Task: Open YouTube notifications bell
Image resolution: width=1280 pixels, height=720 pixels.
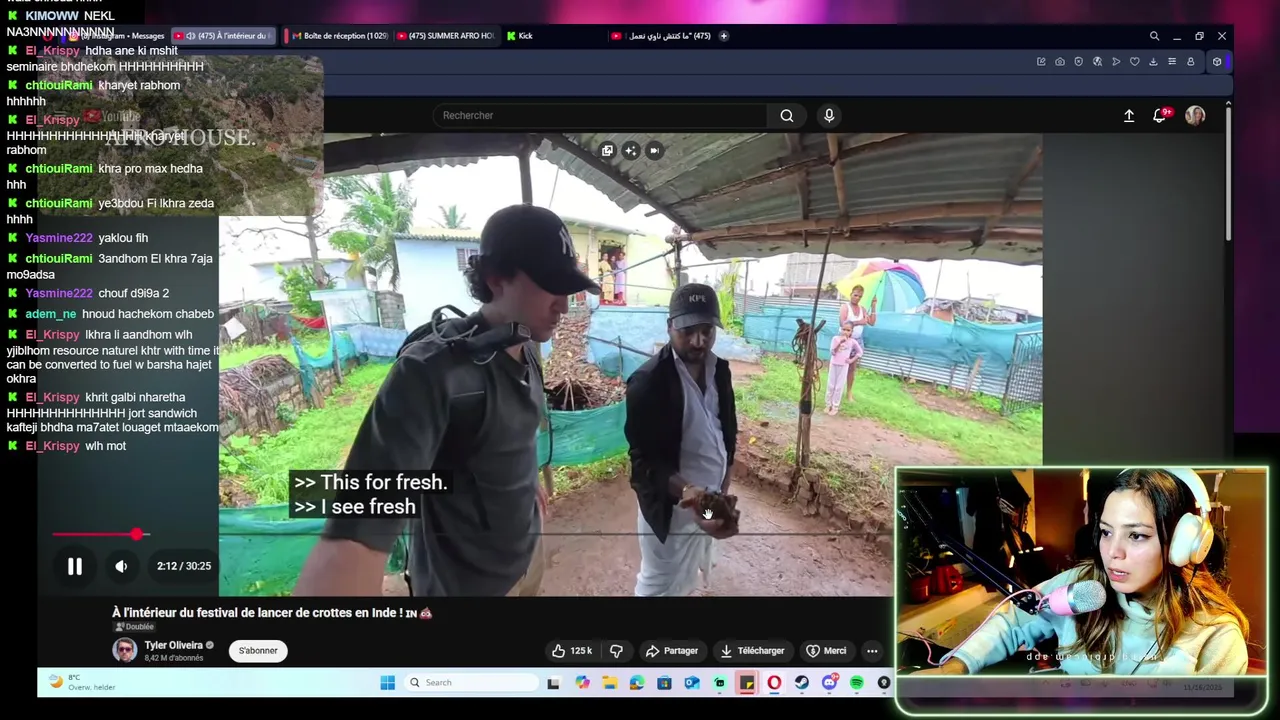Action: 1160,116
